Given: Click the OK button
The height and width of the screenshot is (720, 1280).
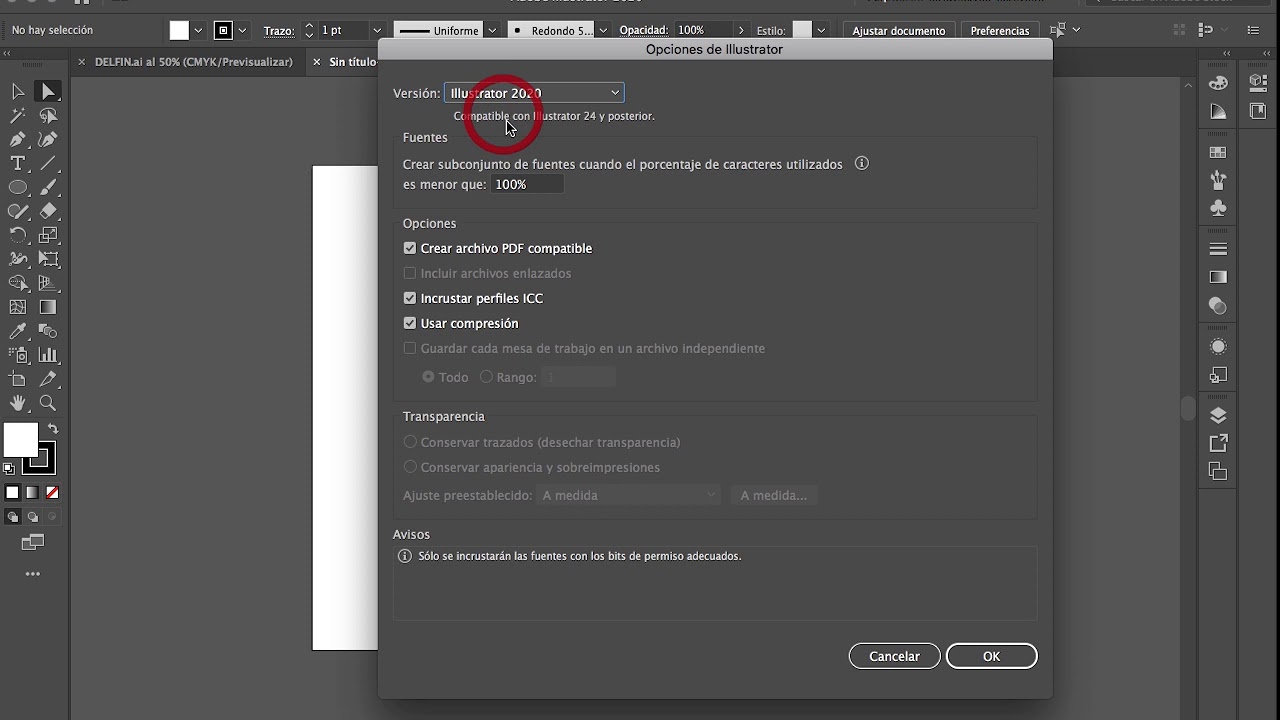Looking at the screenshot, I should coord(992,656).
